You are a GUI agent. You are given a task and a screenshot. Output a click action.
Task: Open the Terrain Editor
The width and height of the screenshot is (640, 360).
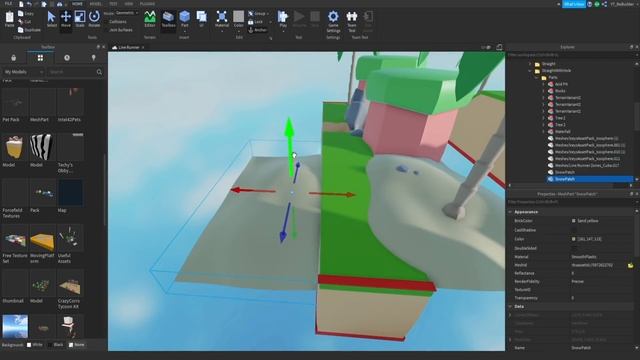click(150, 19)
